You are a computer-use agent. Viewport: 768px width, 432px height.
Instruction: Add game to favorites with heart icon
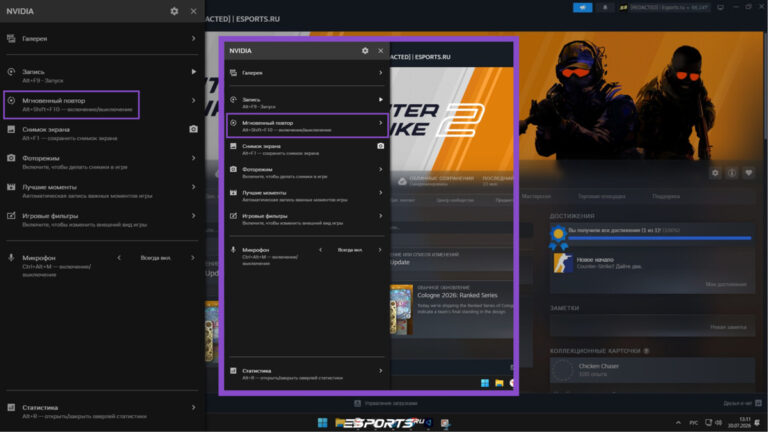pyautogui.click(x=748, y=173)
